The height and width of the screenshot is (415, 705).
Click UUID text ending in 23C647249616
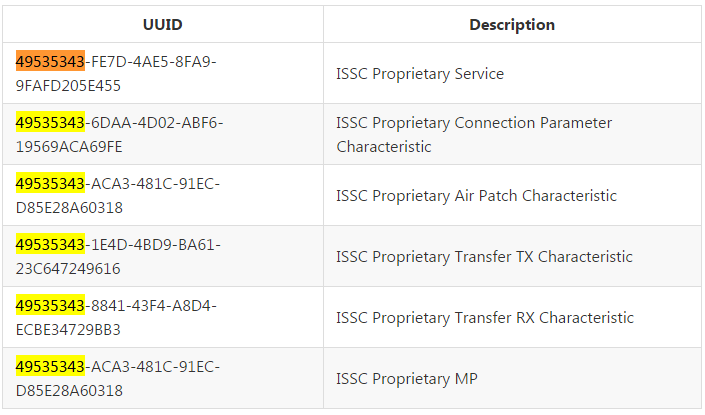(x=69, y=269)
